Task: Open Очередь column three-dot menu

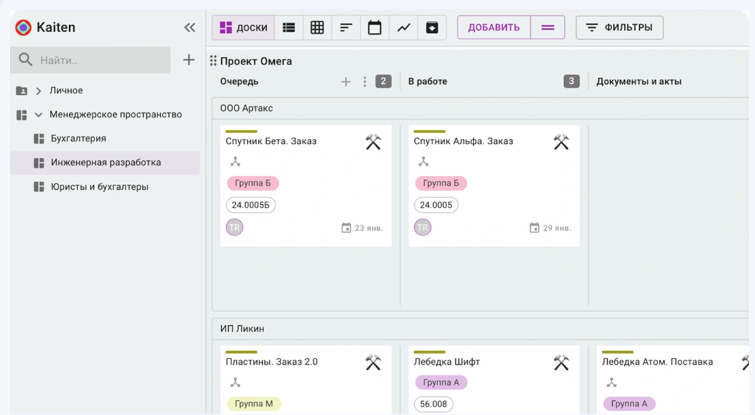Action: click(365, 82)
